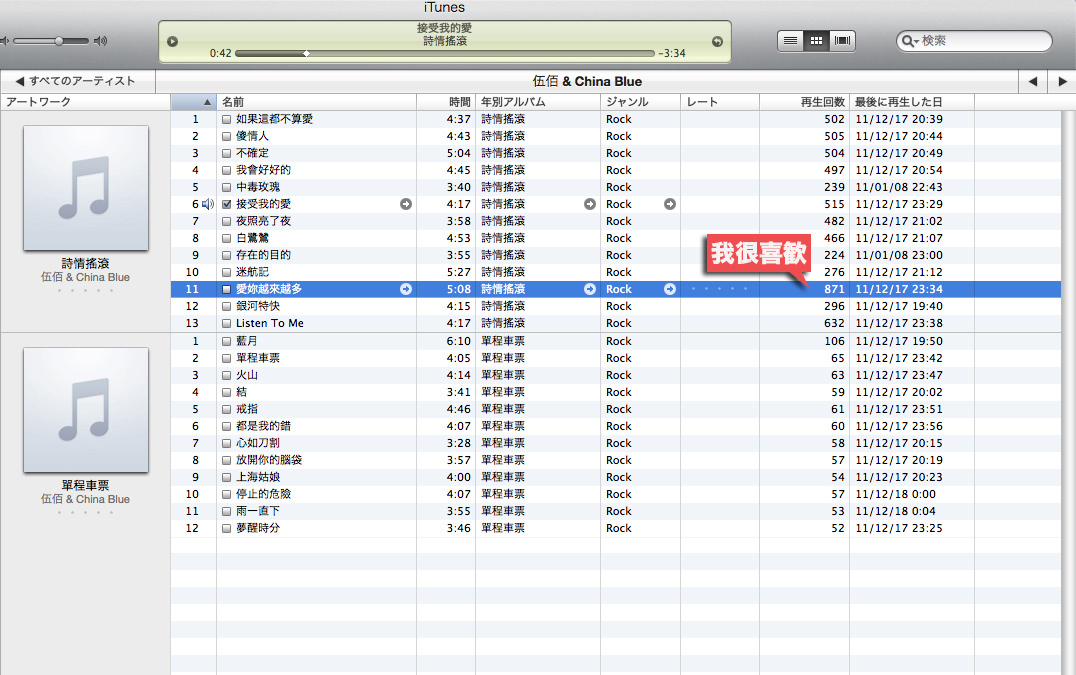
Task: Set rating dots for highlighted track 11
Action: point(719,289)
